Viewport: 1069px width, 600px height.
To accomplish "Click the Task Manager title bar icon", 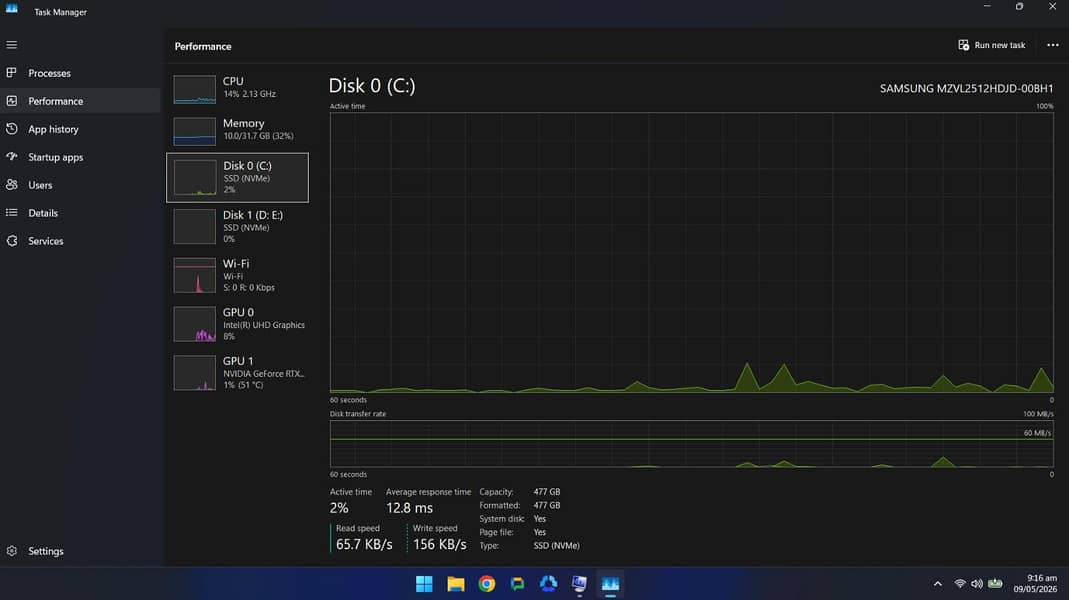I will (12, 9).
